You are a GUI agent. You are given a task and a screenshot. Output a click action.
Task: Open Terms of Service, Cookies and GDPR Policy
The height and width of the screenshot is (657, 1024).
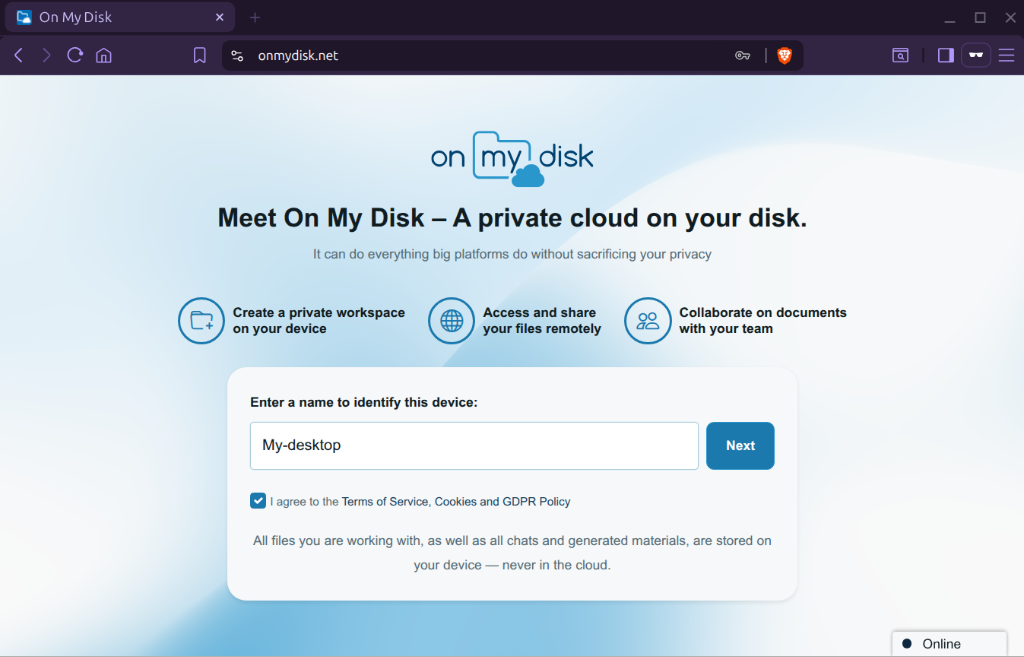click(456, 502)
